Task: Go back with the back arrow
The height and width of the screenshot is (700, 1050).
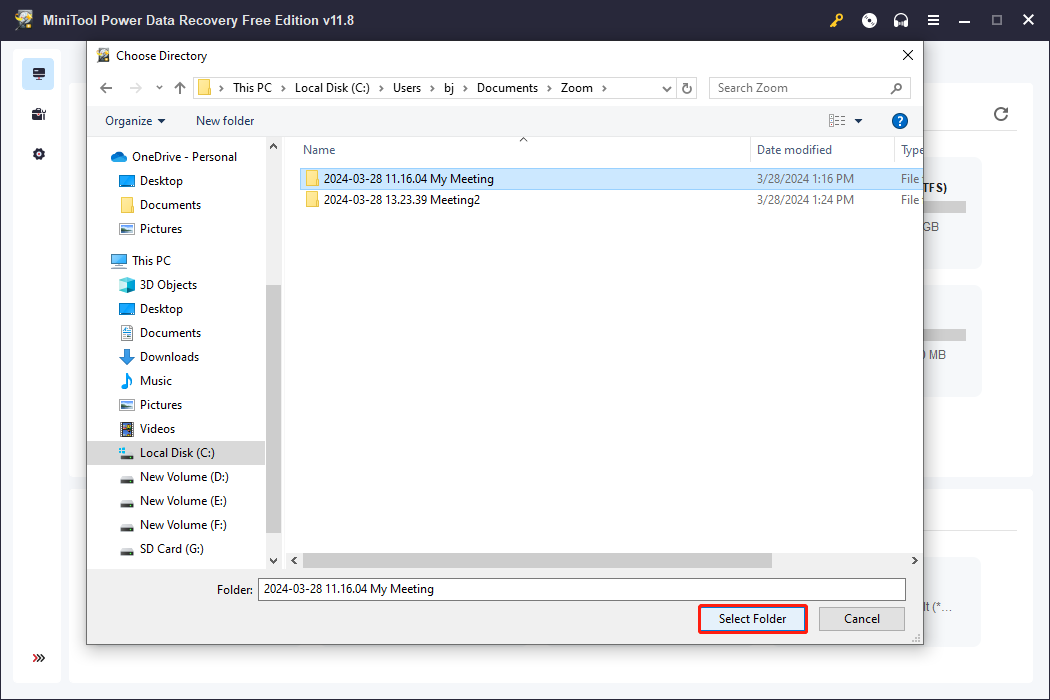Action: point(106,88)
